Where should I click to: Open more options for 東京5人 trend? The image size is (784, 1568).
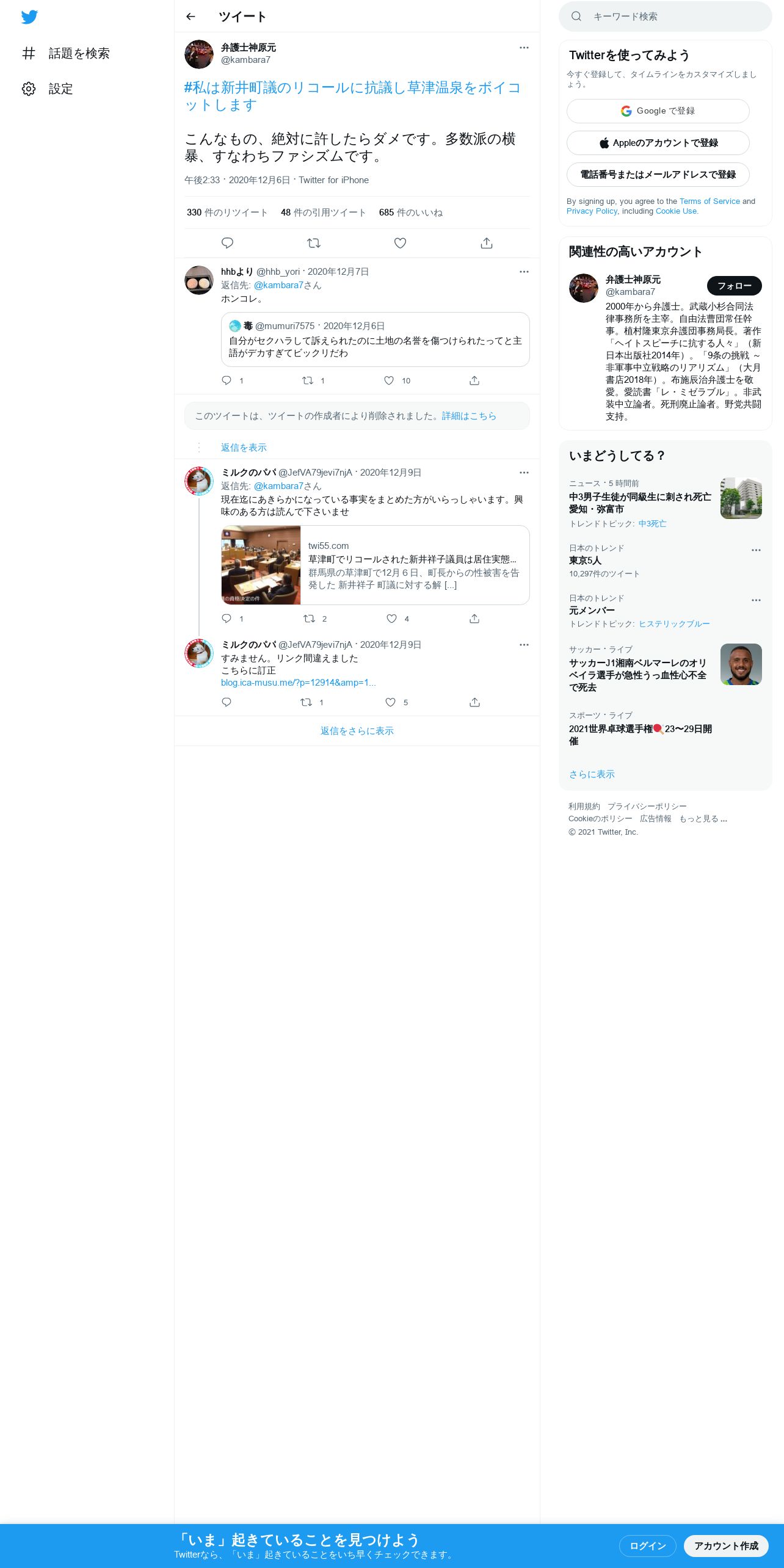(x=756, y=550)
